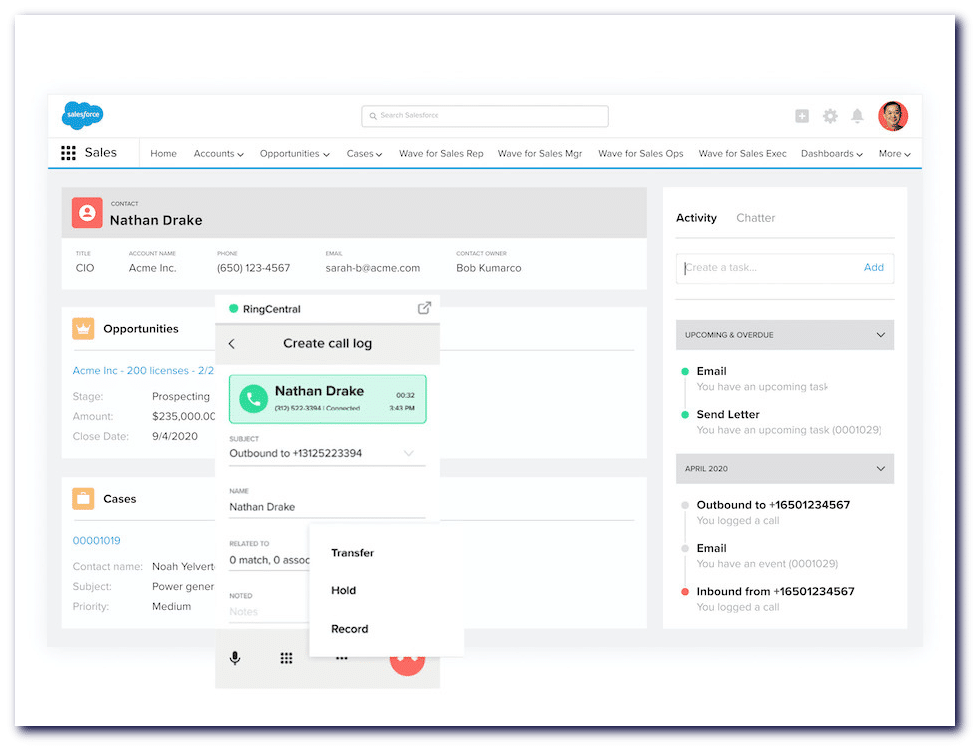
Task: Switch to the Chatter tab
Action: point(755,218)
